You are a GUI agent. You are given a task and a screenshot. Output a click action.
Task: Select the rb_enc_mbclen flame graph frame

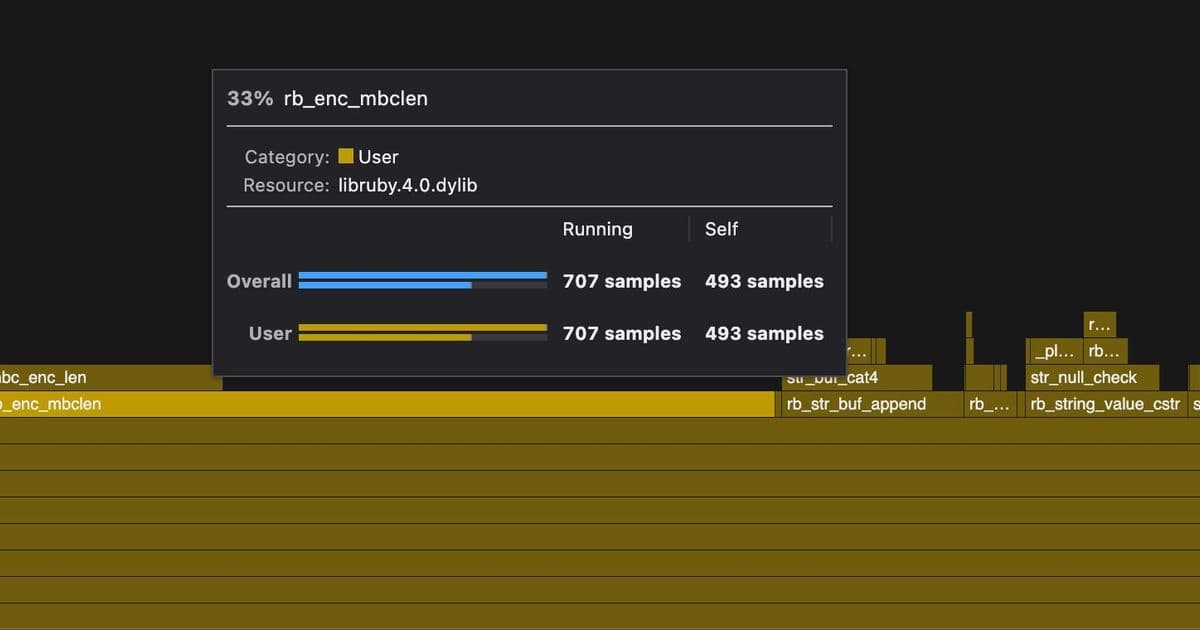[x=400, y=404]
